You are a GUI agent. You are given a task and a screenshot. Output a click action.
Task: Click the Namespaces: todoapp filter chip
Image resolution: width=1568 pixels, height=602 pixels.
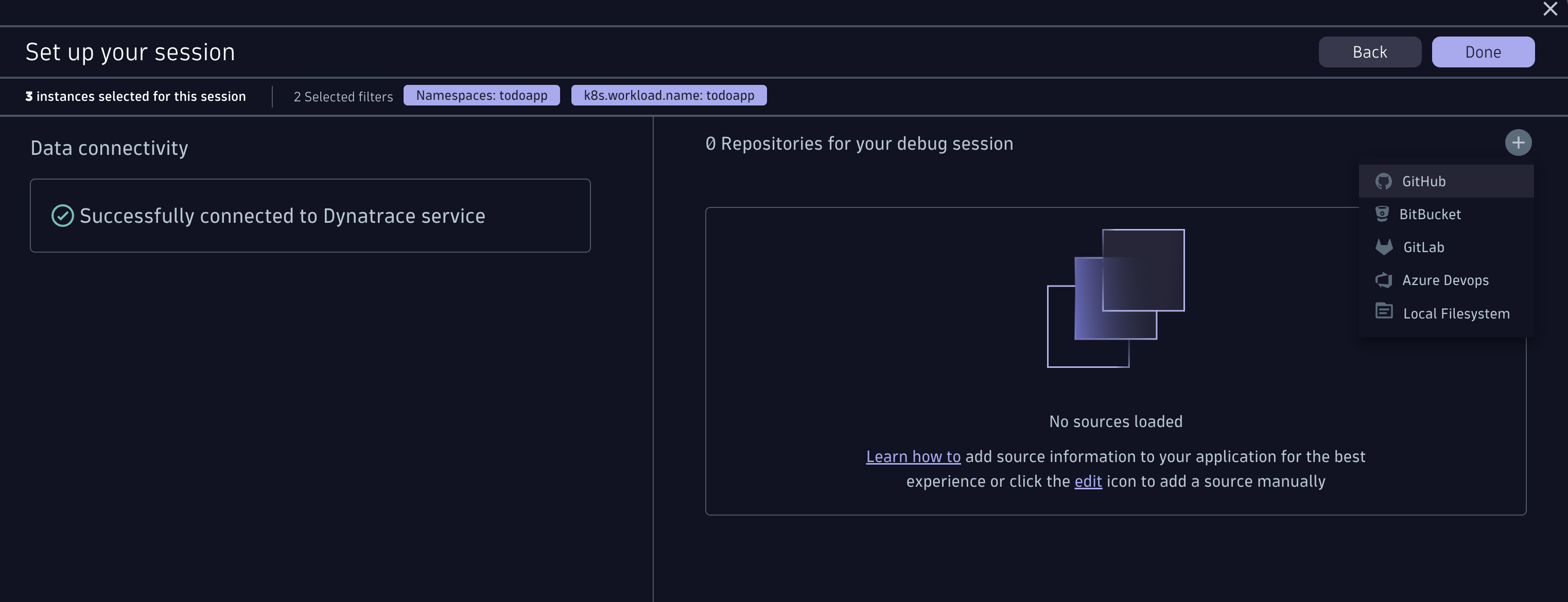point(481,96)
